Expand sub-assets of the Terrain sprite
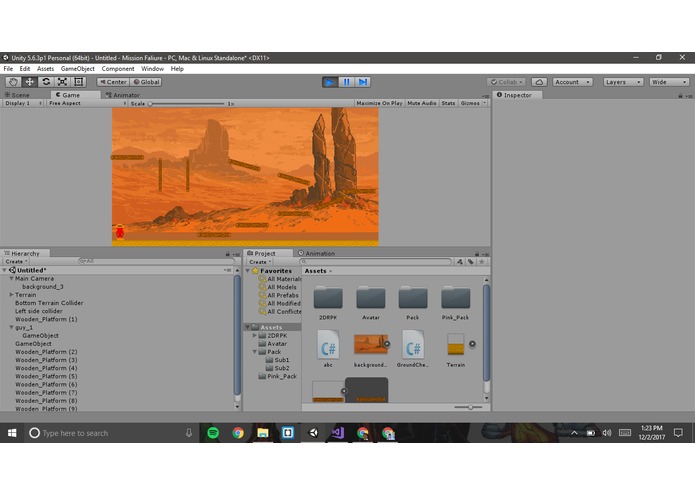The height and width of the screenshot is (494, 695). point(472,344)
